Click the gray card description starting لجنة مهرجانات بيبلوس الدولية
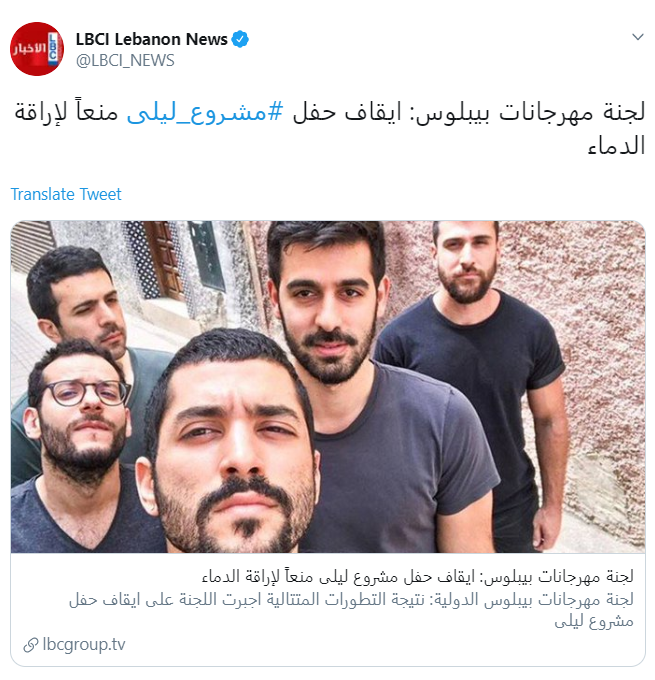 tap(351, 611)
